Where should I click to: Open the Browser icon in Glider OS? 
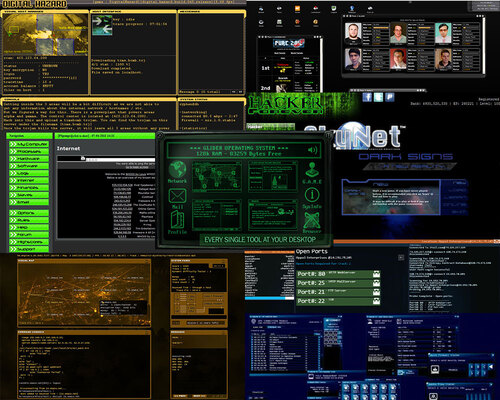tap(312, 220)
